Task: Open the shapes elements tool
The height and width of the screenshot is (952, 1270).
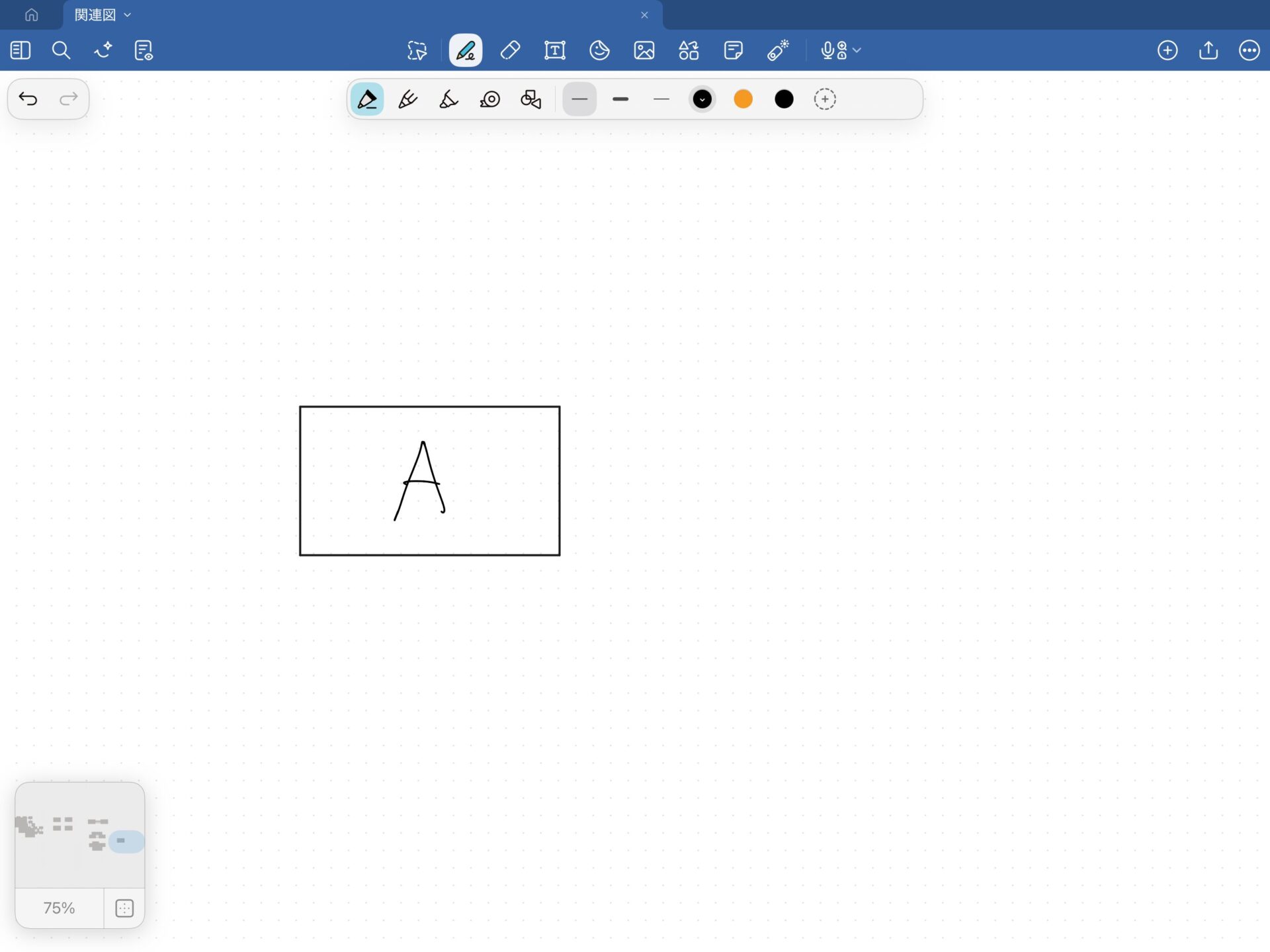Action: click(x=689, y=50)
